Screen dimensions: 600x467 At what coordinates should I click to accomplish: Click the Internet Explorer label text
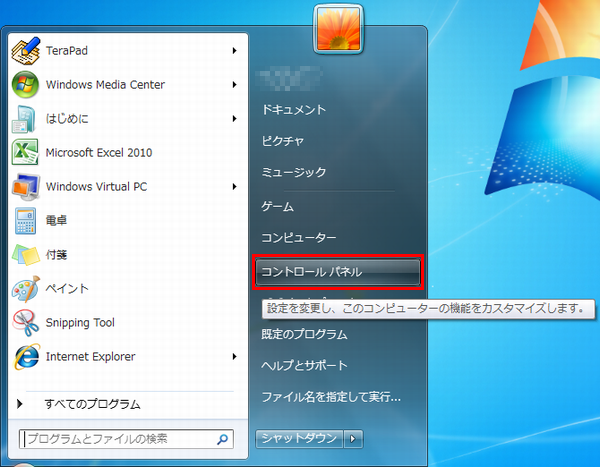pos(91,356)
